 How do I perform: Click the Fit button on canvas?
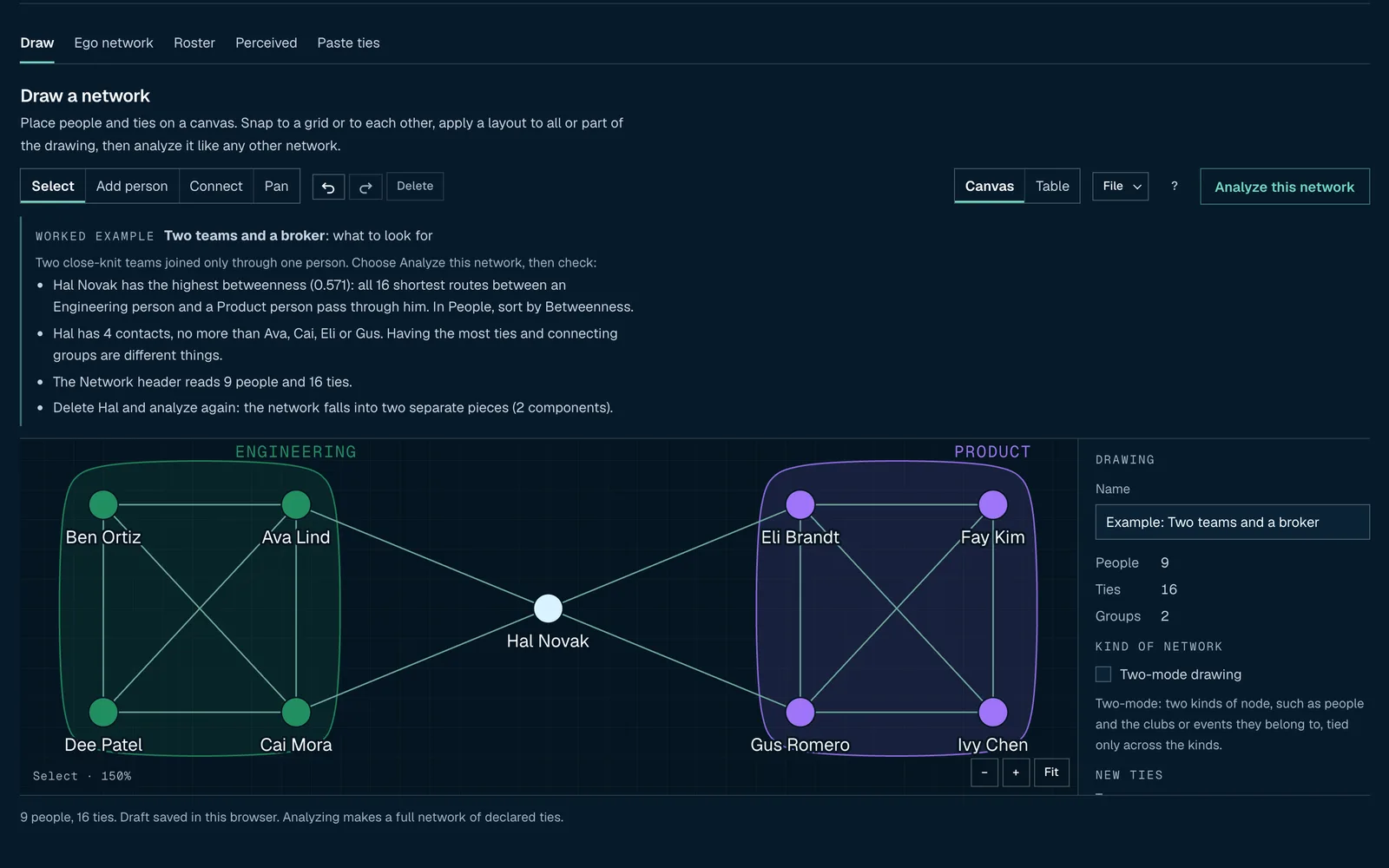click(1051, 773)
